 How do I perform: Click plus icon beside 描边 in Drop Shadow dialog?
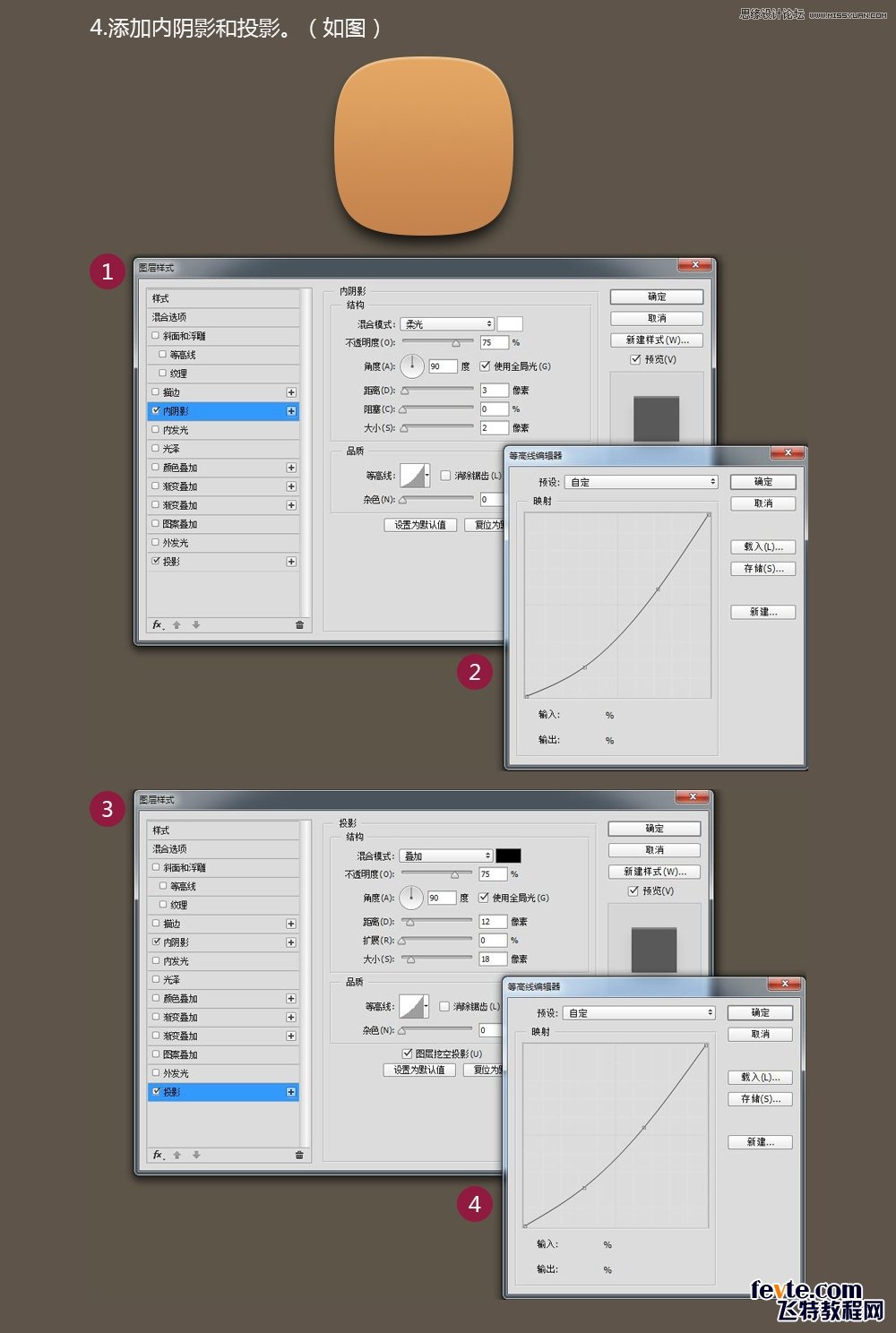click(x=291, y=924)
